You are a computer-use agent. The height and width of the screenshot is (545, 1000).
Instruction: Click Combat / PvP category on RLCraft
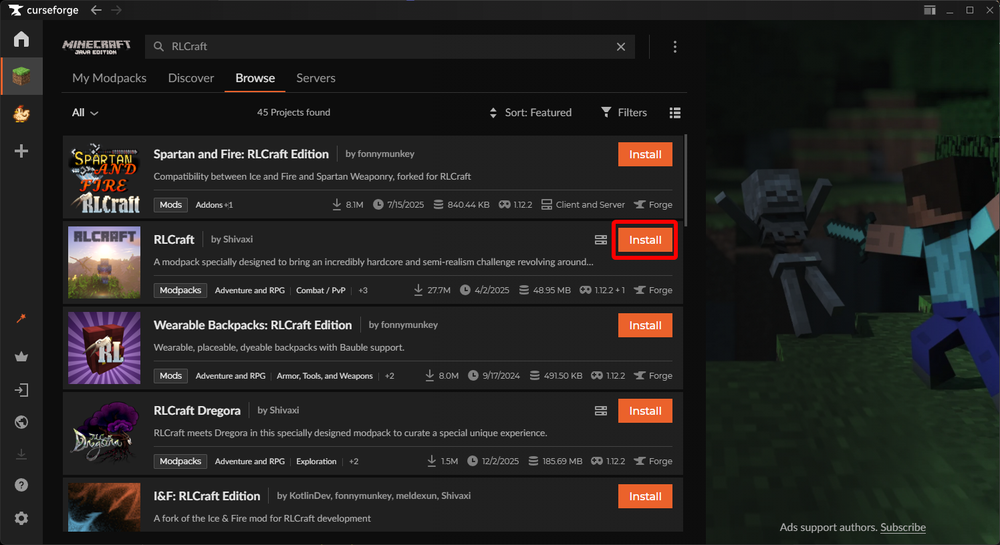(x=320, y=290)
